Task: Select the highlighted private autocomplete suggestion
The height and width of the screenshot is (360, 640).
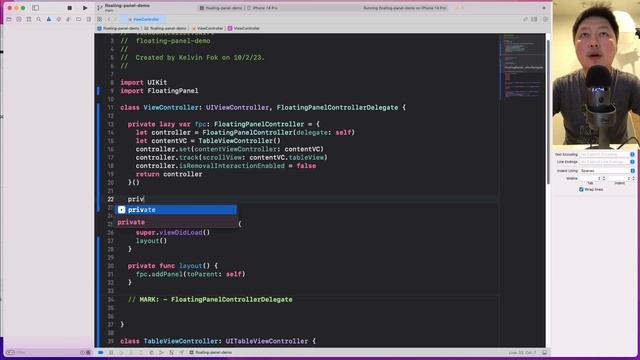Action: 176,209
